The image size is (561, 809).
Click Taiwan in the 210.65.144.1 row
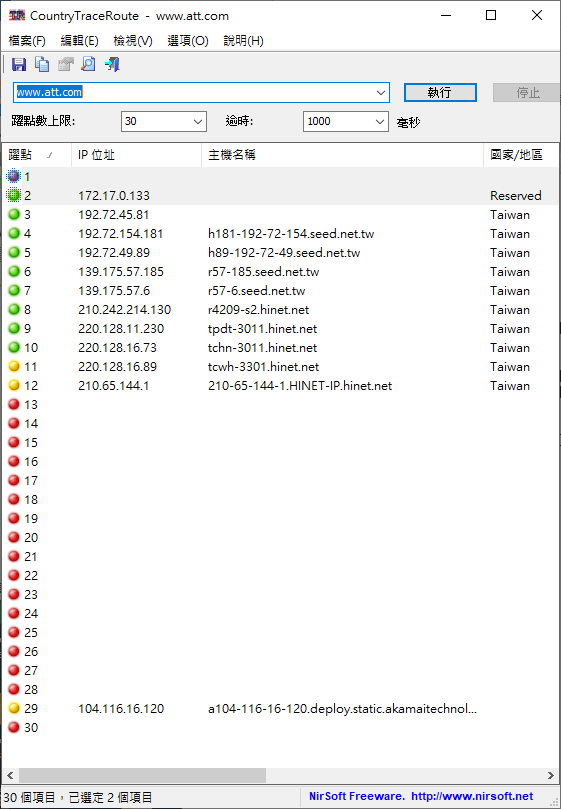(510, 386)
